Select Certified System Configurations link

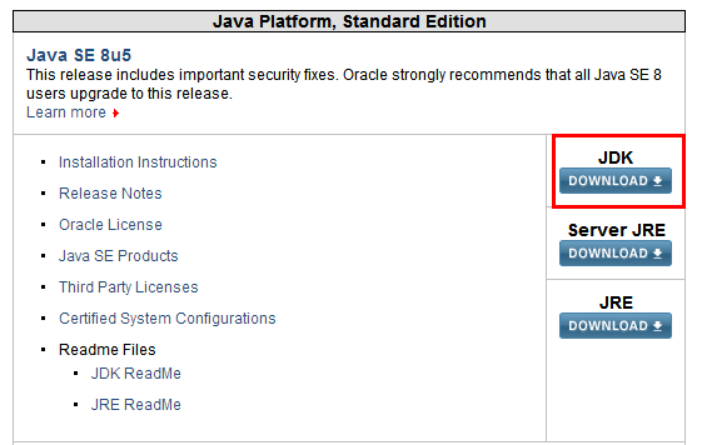click(x=167, y=318)
